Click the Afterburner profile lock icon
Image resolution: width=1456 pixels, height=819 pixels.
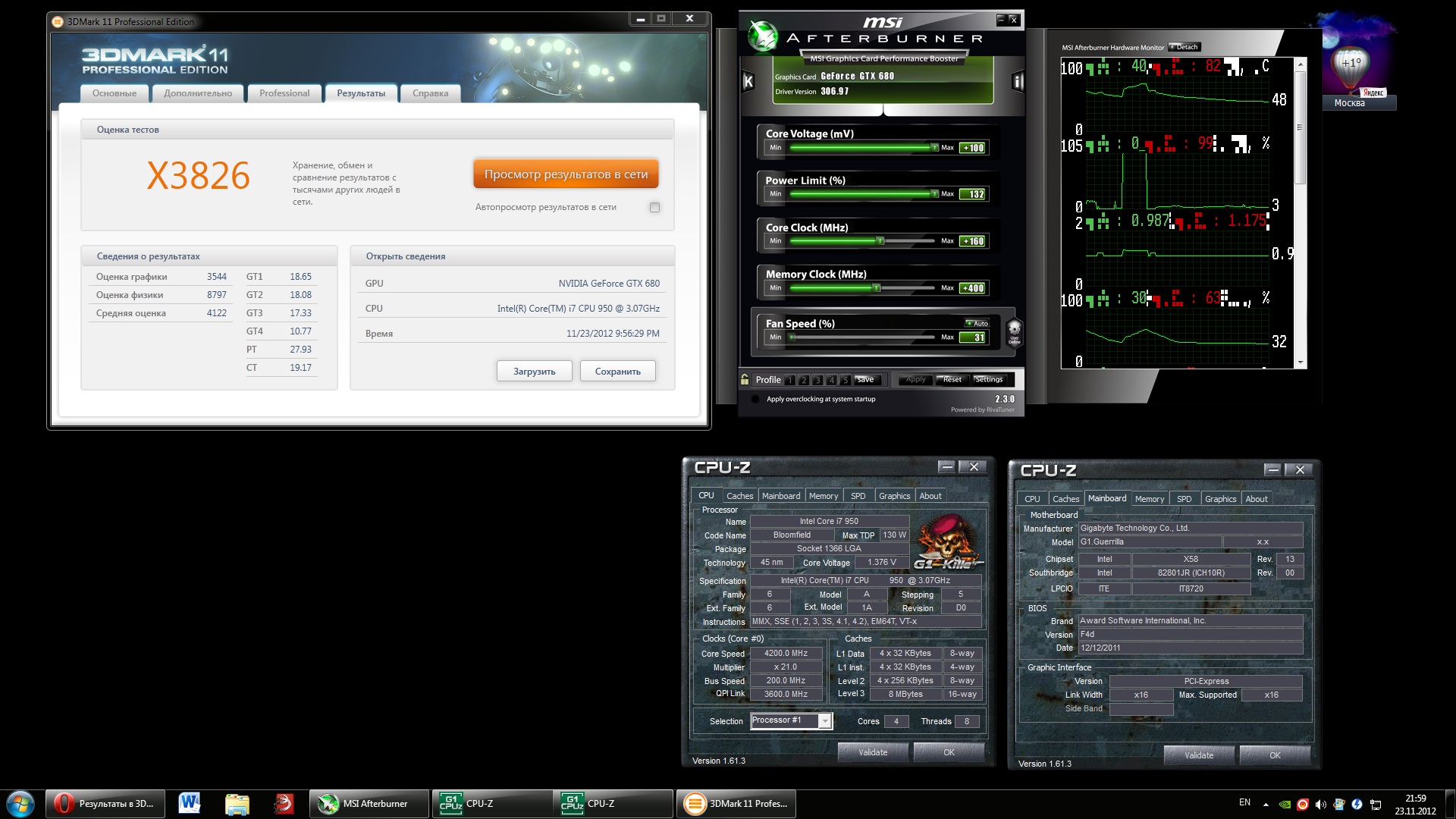click(745, 379)
